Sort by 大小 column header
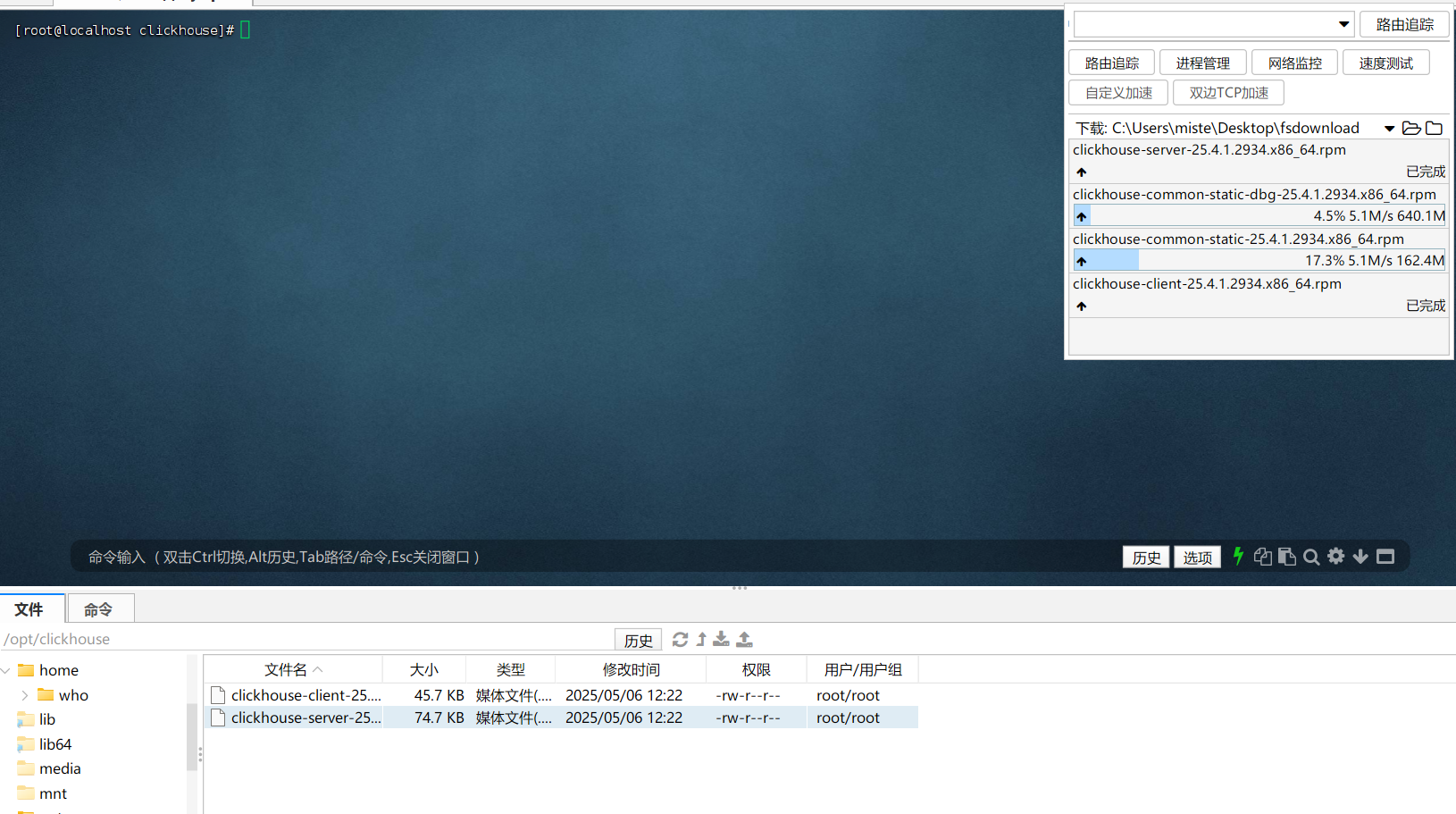The width and height of the screenshot is (1456, 814). tap(424, 669)
